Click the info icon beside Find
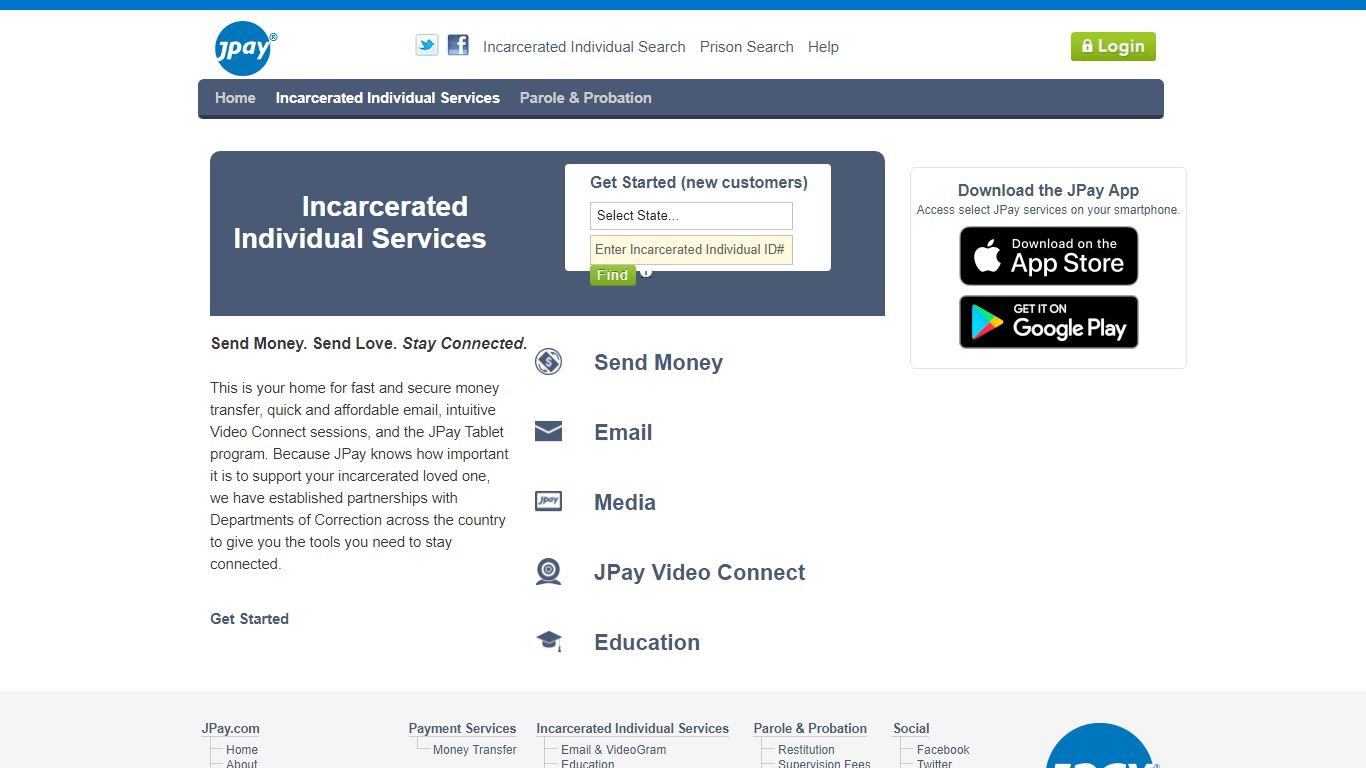This screenshot has height=768, width=1366. (x=646, y=272)
